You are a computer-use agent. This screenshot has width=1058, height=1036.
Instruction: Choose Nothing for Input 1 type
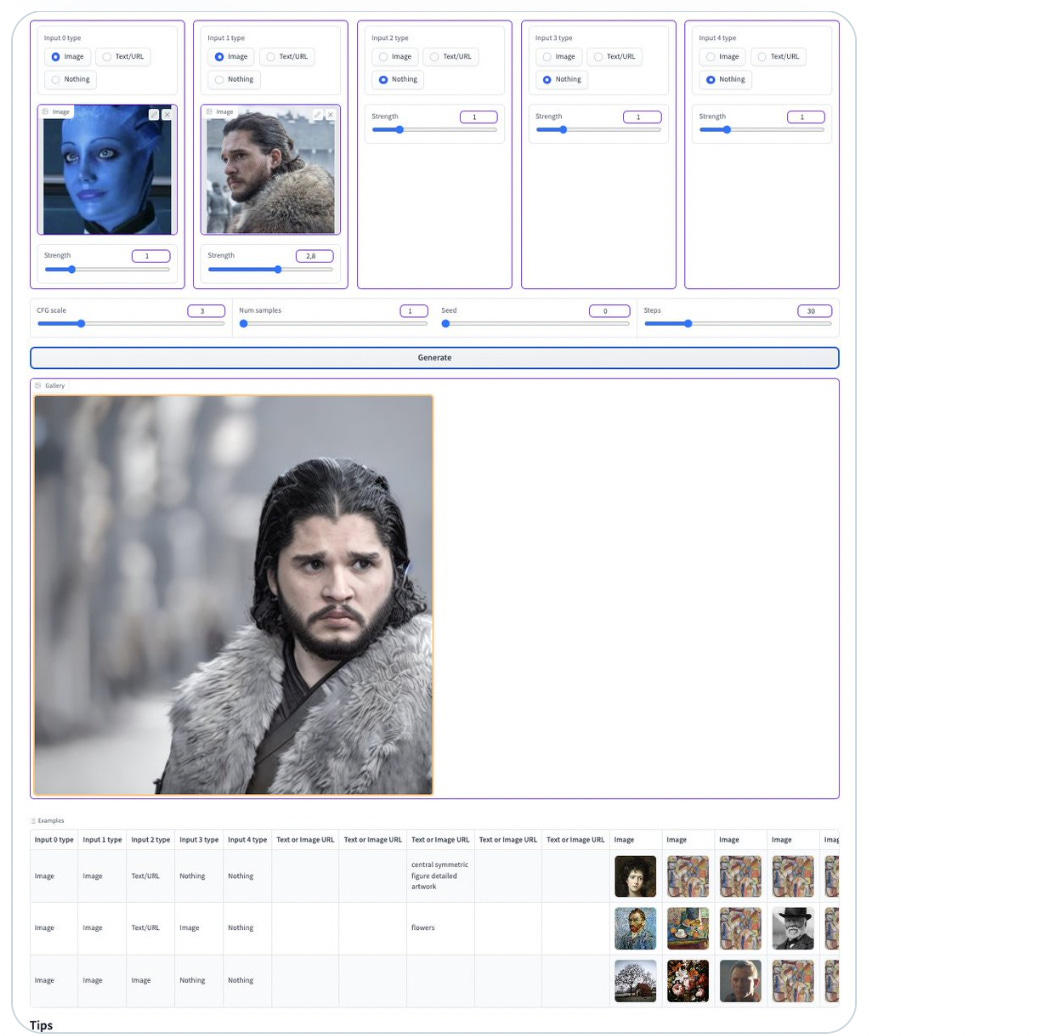click(x=234, y=80)
